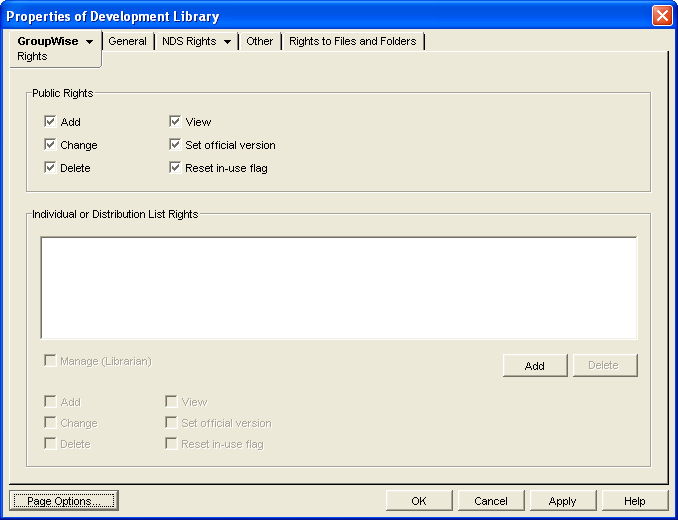
Task: Click the Page Options button
Action: [64, 501]
